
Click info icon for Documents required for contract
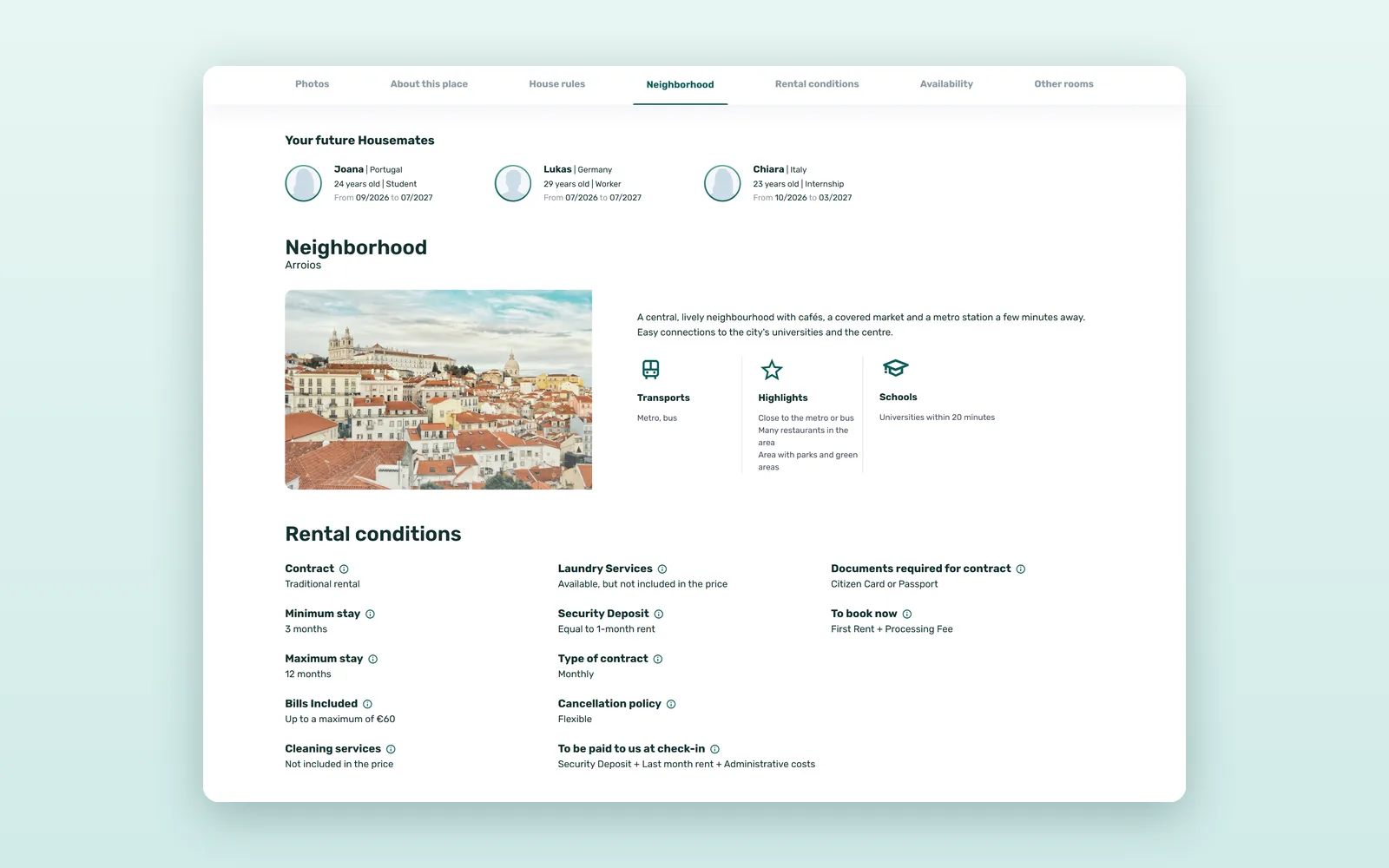coord(1021,569)
